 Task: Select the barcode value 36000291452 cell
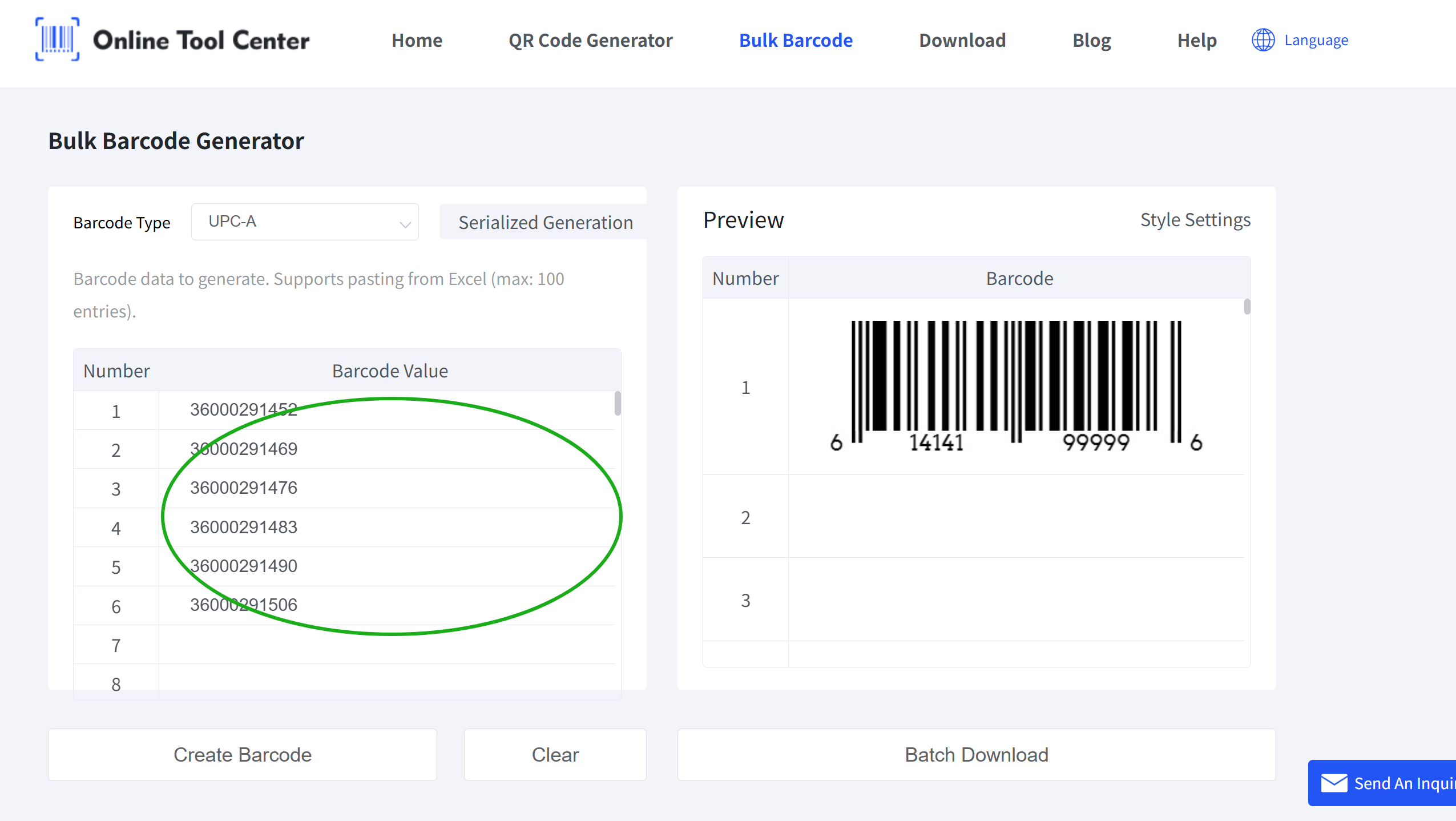(x=388, y=409)
